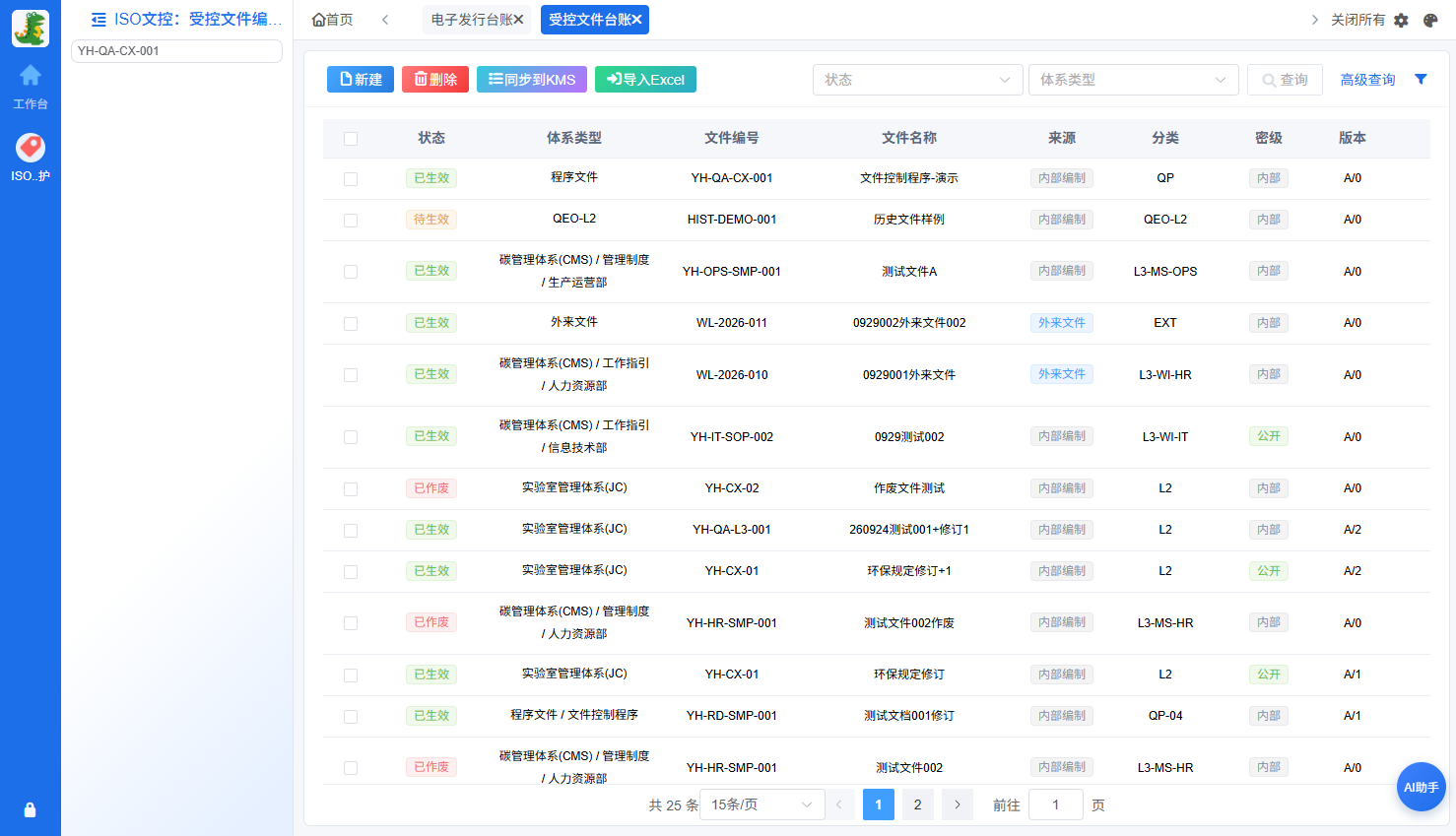Image resolution: width=1456 pixels, height=836 pixels.
Task: Click the 外来文件 tag for WL-2026-011
Action: point(1062,323)
